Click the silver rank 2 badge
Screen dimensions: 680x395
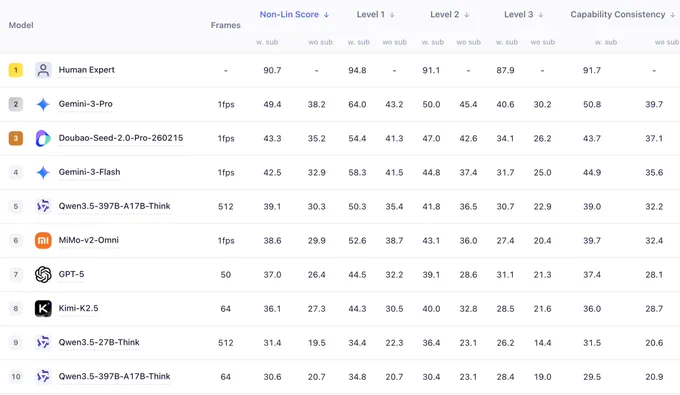tap(16, 104)
